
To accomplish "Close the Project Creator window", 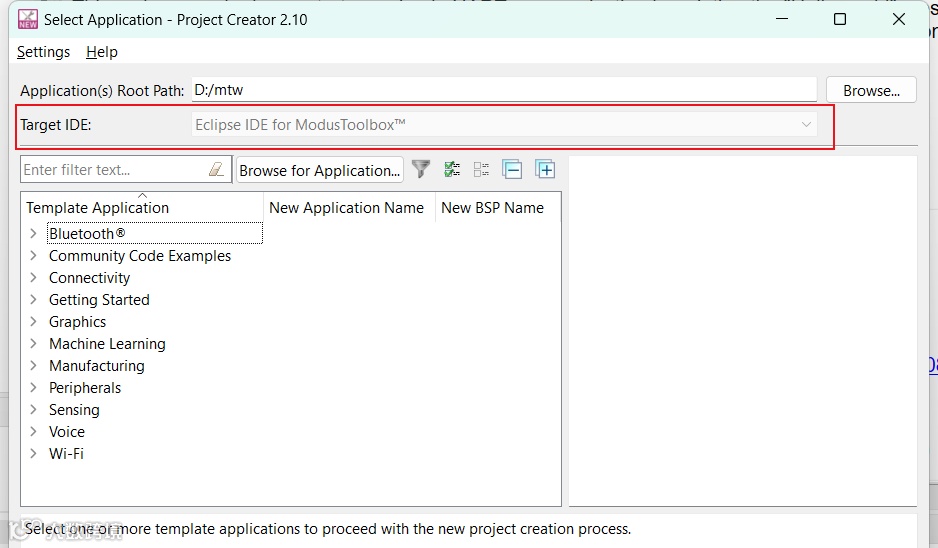I will [x=899, y=19].
